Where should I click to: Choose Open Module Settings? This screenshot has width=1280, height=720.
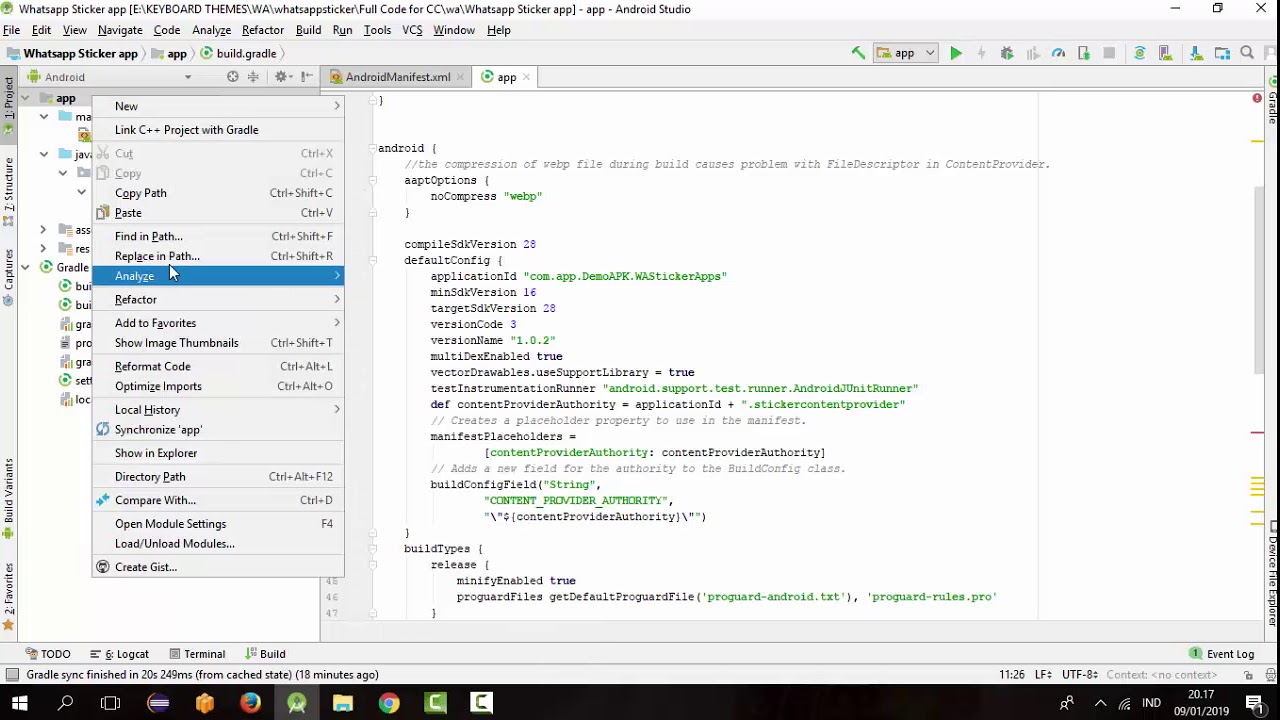218,524
